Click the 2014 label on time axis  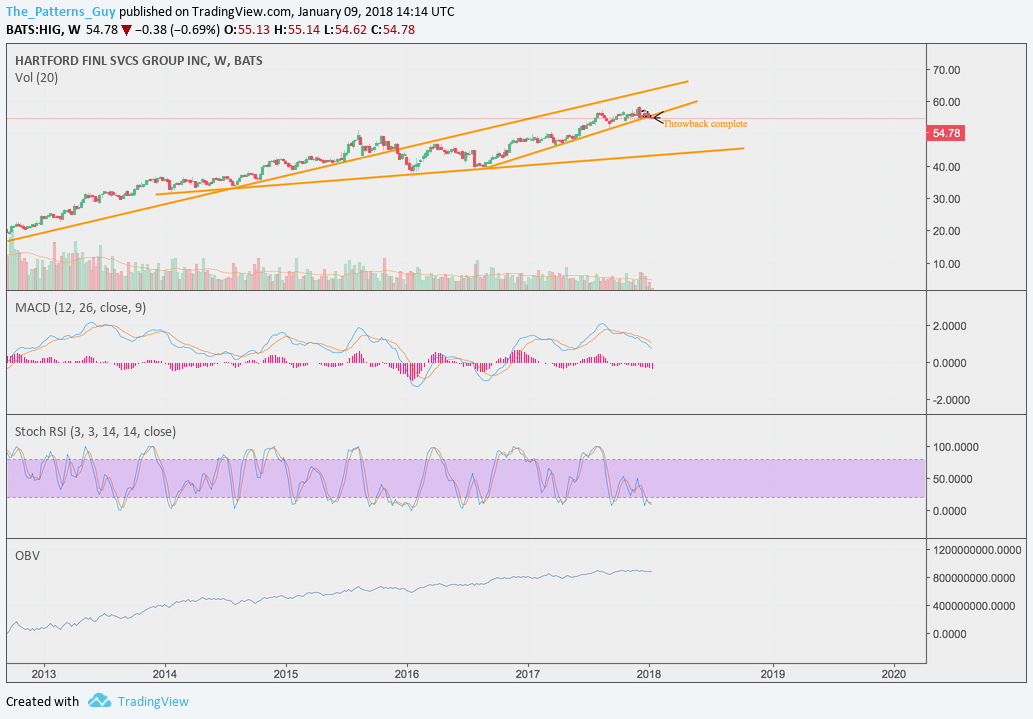(165, 674)
